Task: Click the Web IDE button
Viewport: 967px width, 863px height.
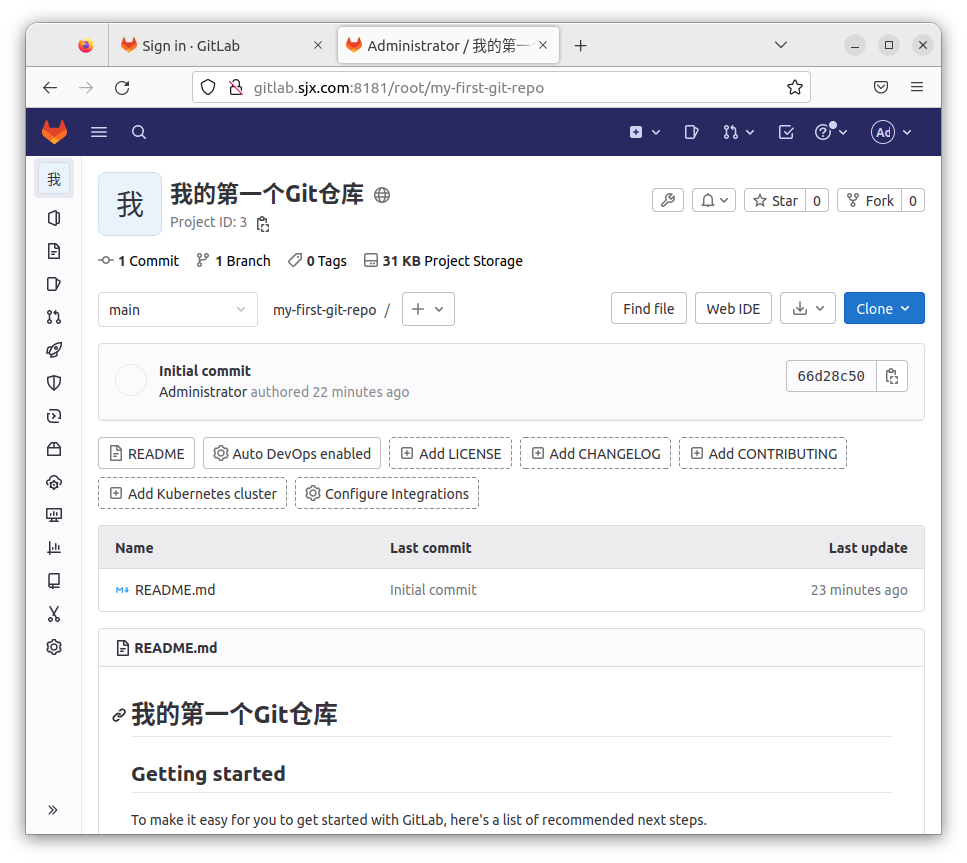Action: click(733, 309)
